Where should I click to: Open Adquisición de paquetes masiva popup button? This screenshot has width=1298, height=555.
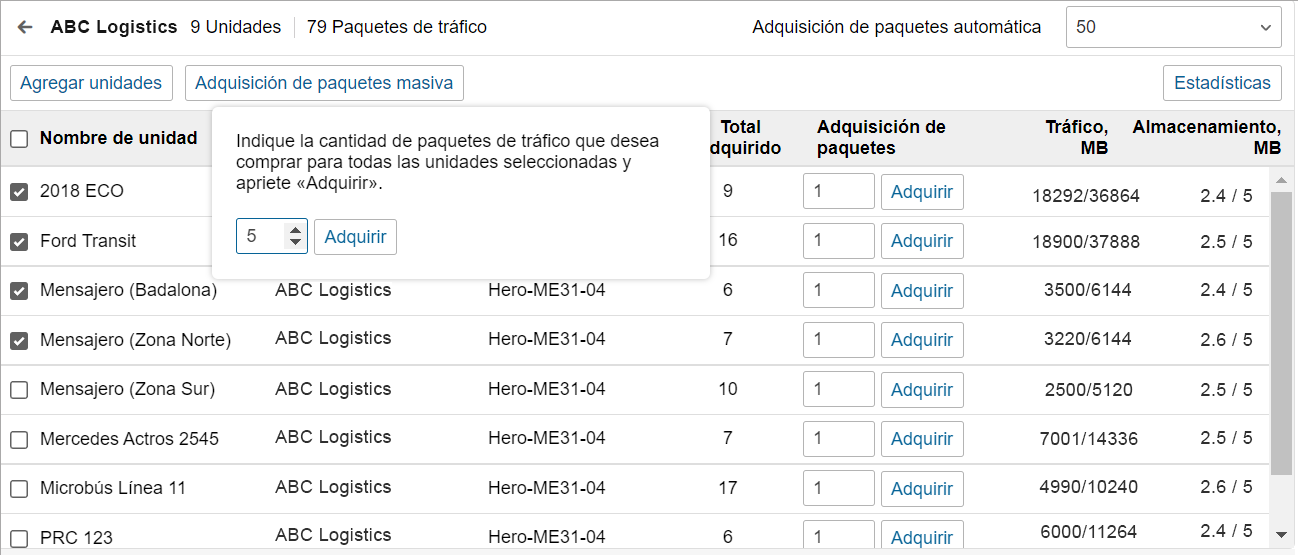tap(324, 83)
